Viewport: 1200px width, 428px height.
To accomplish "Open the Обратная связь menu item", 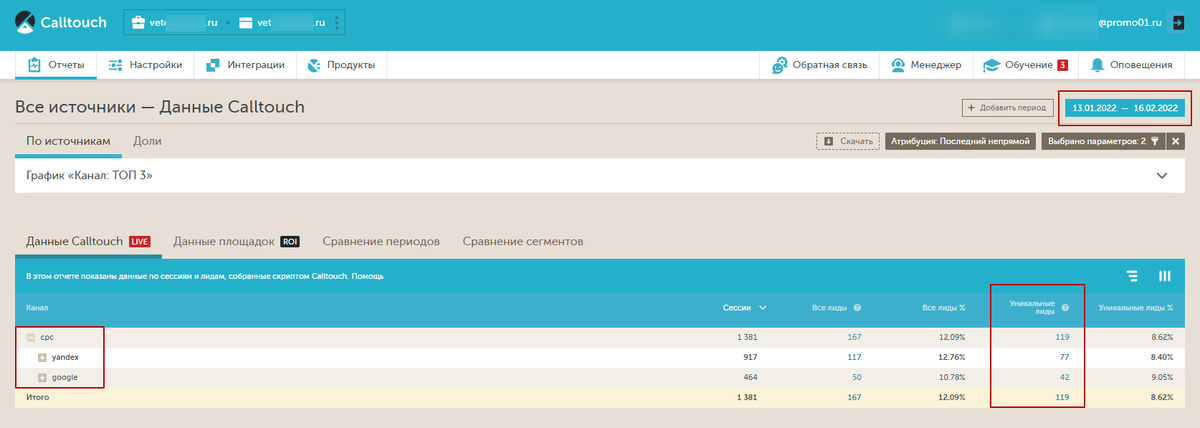I will (x=818, y=65).
